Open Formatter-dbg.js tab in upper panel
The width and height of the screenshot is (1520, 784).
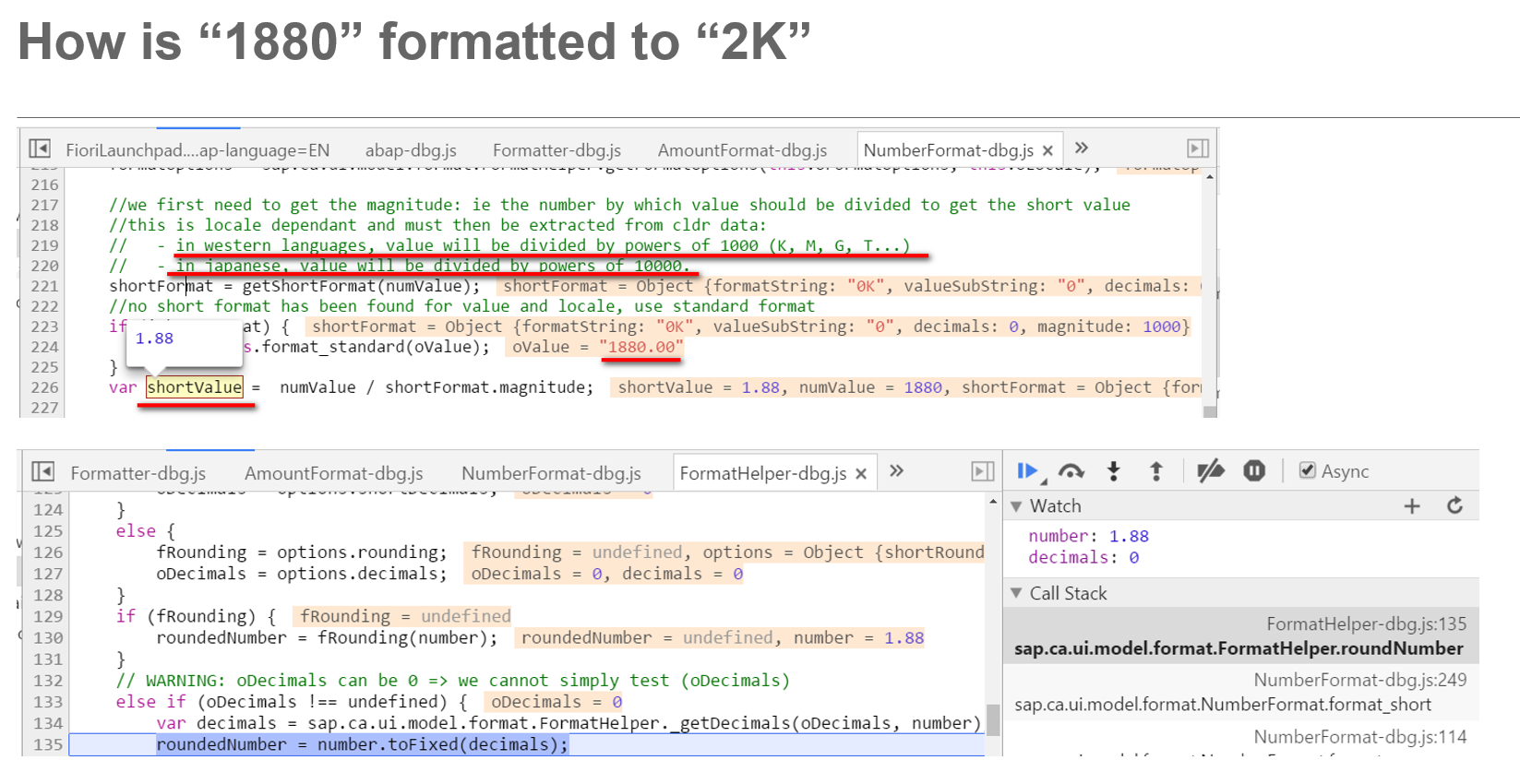[557, 150]
